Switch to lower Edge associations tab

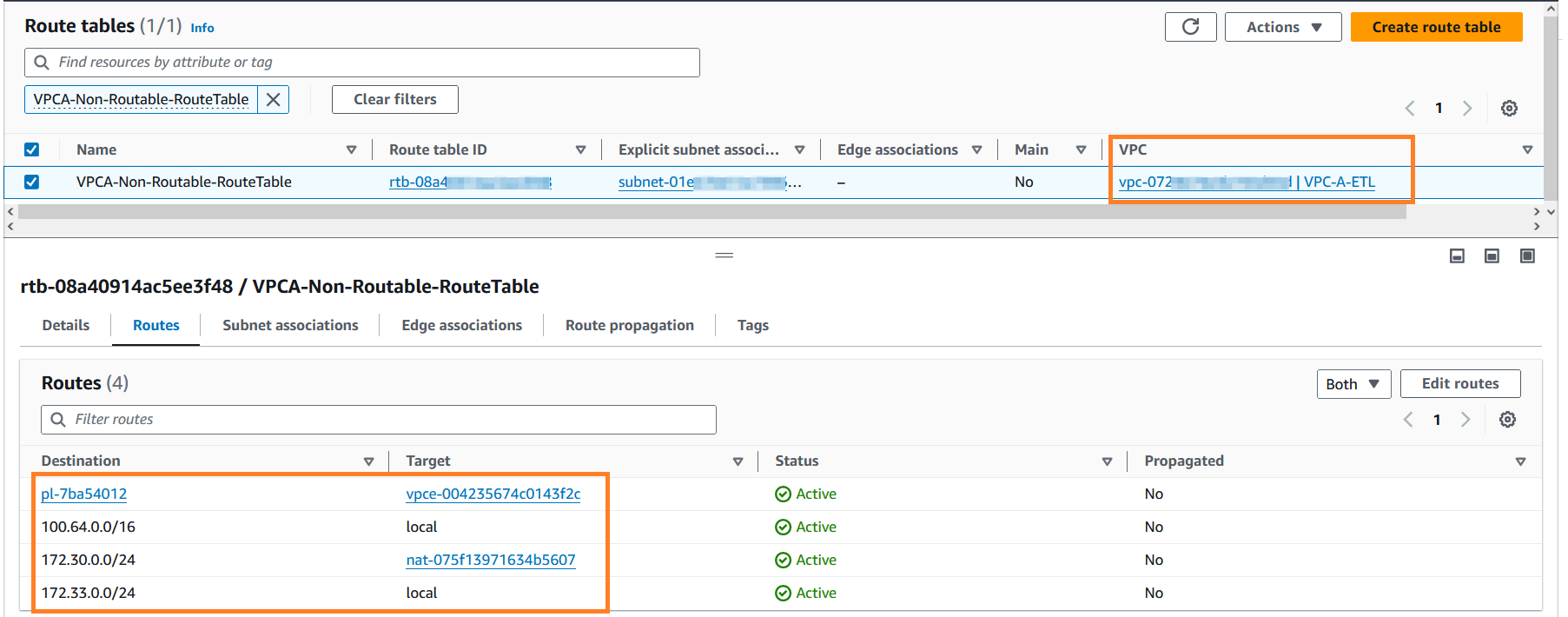[x=462, y=325]
